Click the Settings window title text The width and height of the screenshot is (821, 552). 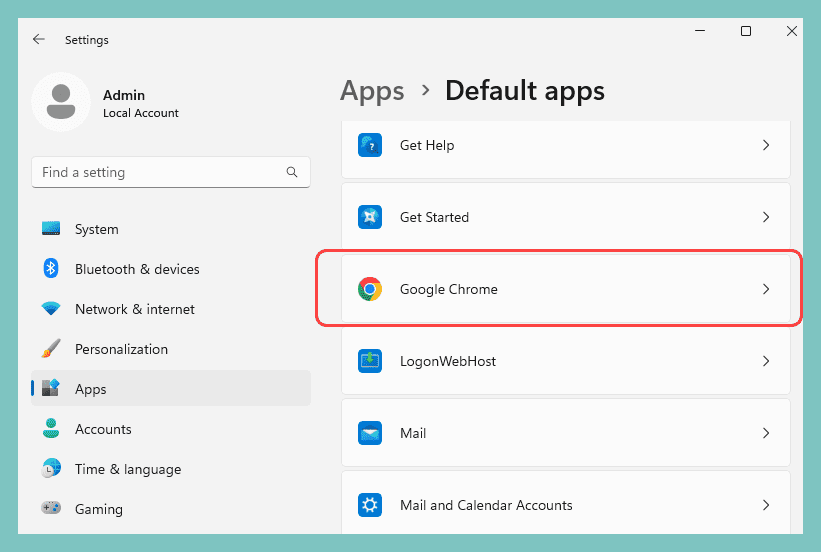pyautogui.click(x=87, y=40)
